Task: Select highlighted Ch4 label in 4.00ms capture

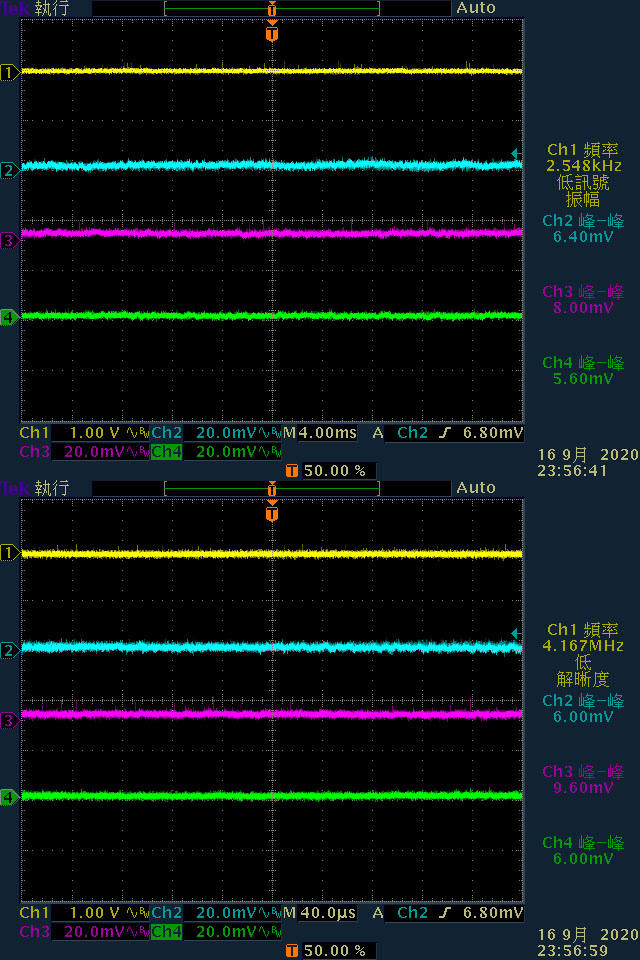Action: tap(167, 452)
